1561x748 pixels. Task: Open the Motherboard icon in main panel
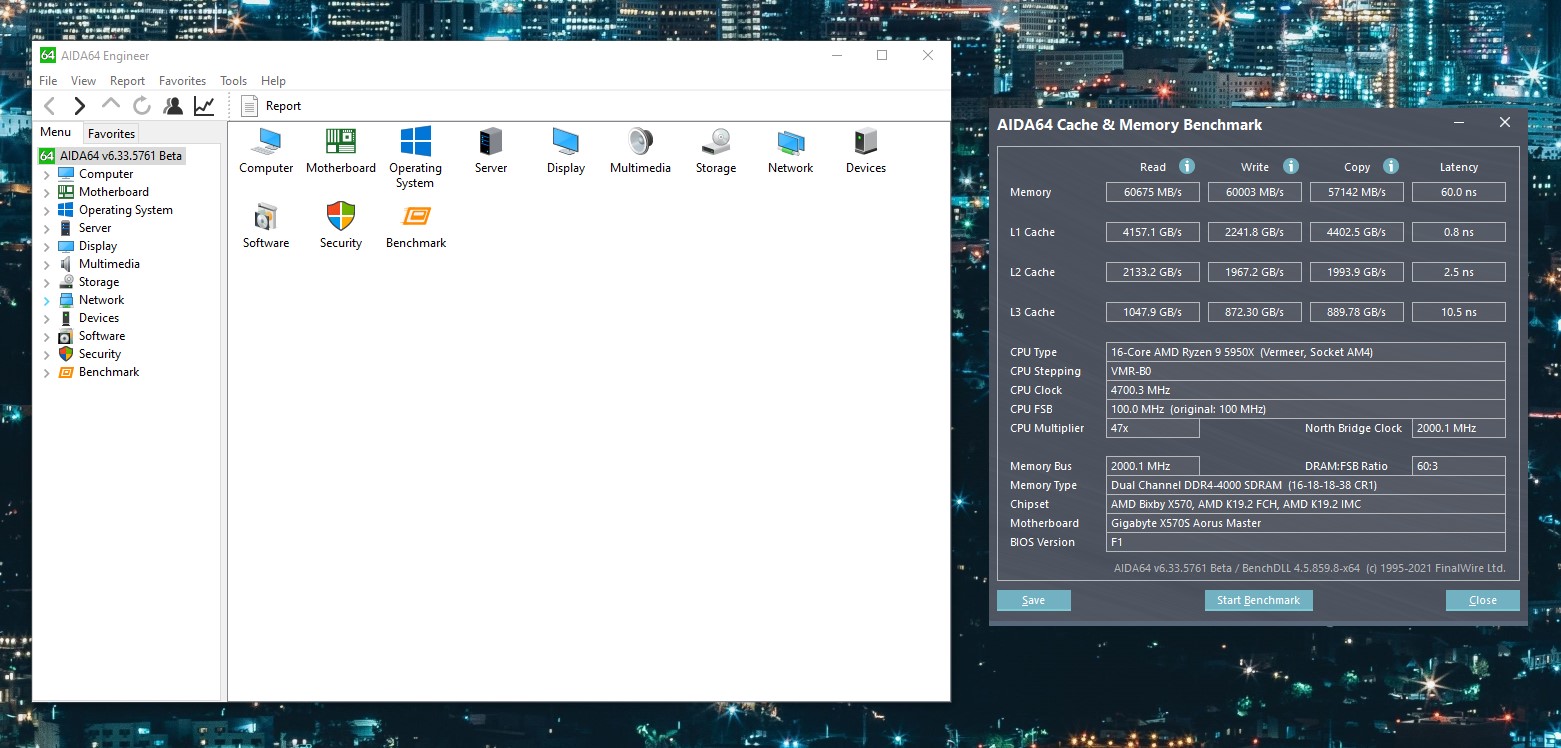coord(341,142)
